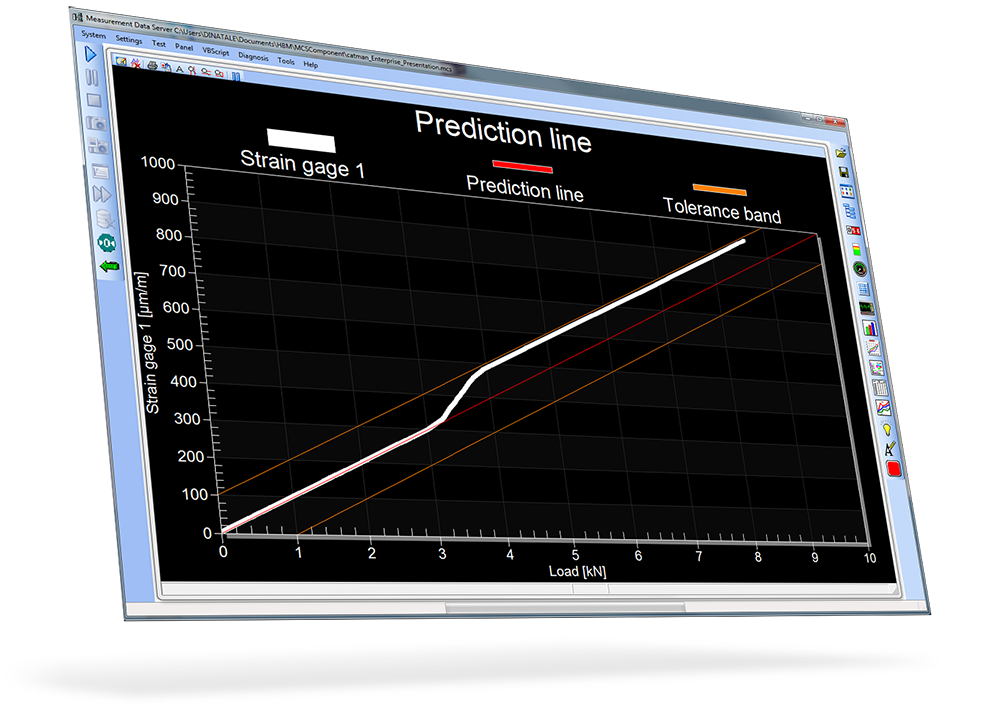Select the green oscilloscope display icon
This screenshot has height=709, width=1000.
(865, 307)
